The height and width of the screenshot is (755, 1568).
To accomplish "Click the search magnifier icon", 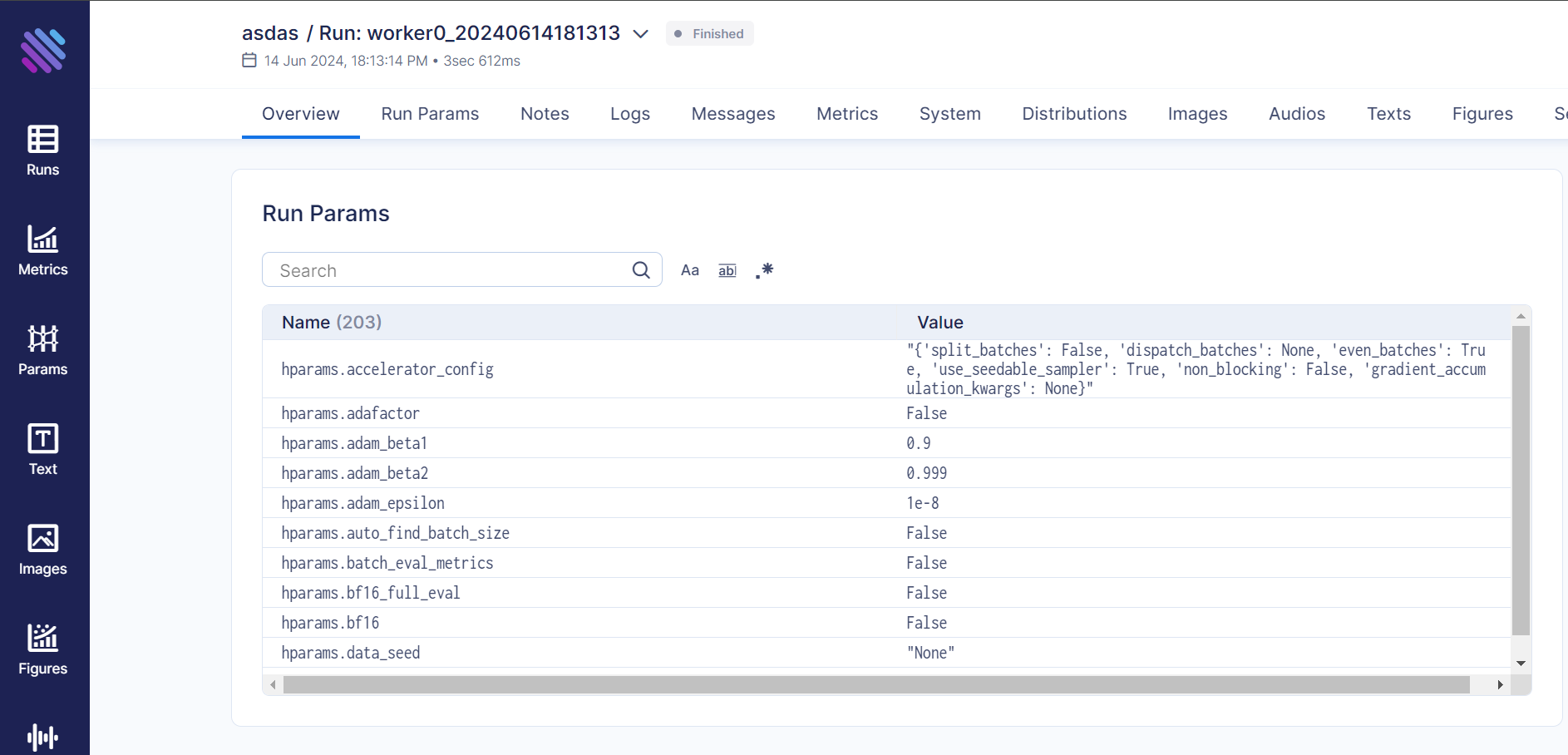I will coord(641,270).
